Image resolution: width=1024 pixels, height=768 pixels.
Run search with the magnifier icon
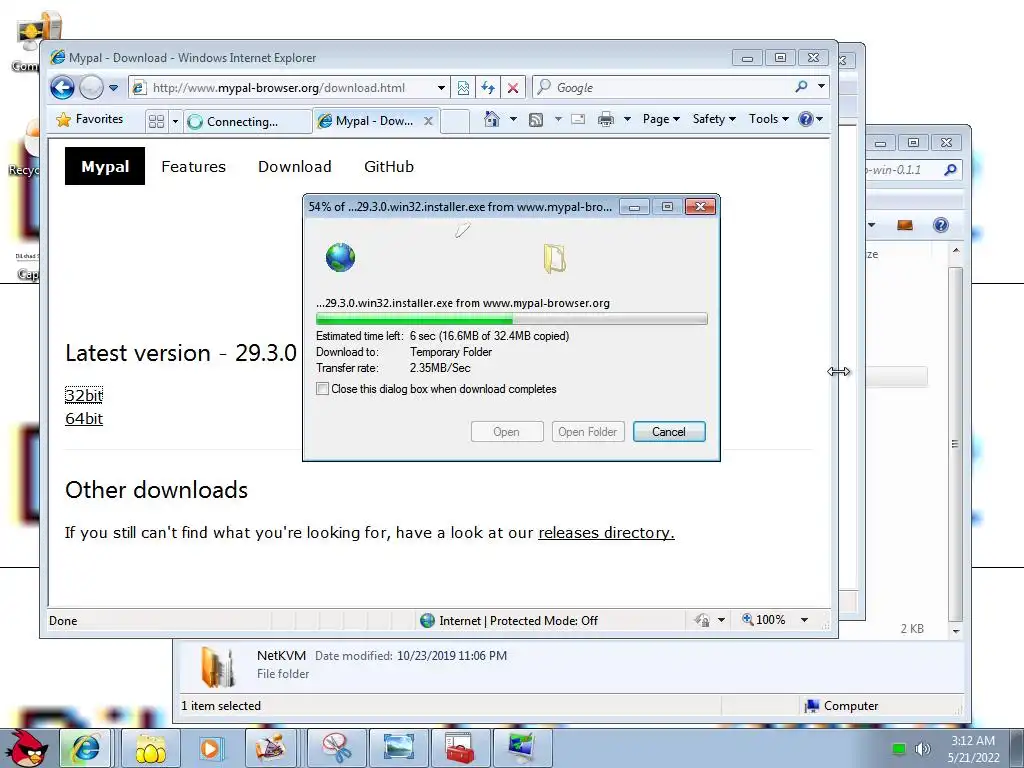(801, 87)
